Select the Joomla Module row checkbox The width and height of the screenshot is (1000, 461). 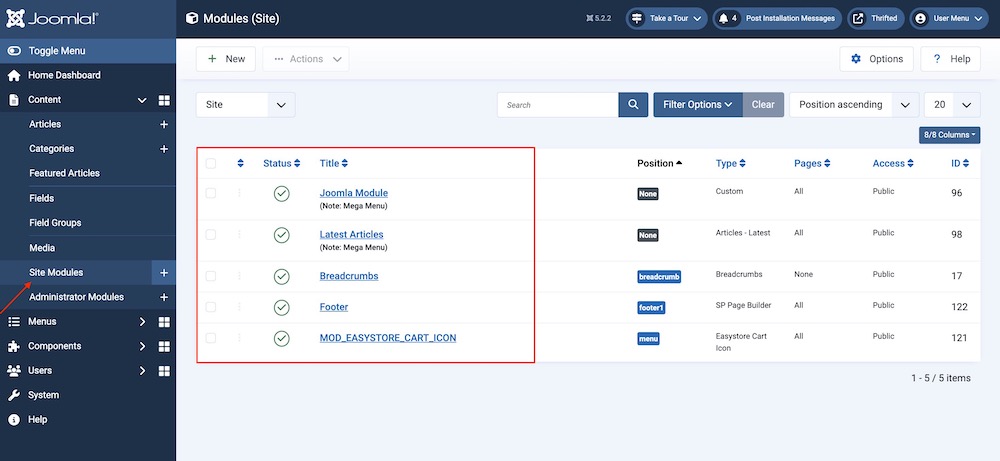click(210, 193)
